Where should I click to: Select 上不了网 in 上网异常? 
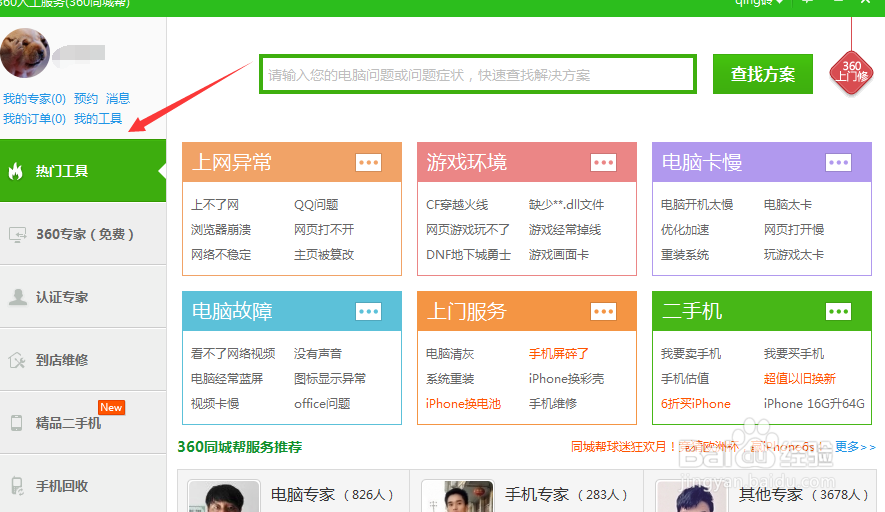pos(215,205)
